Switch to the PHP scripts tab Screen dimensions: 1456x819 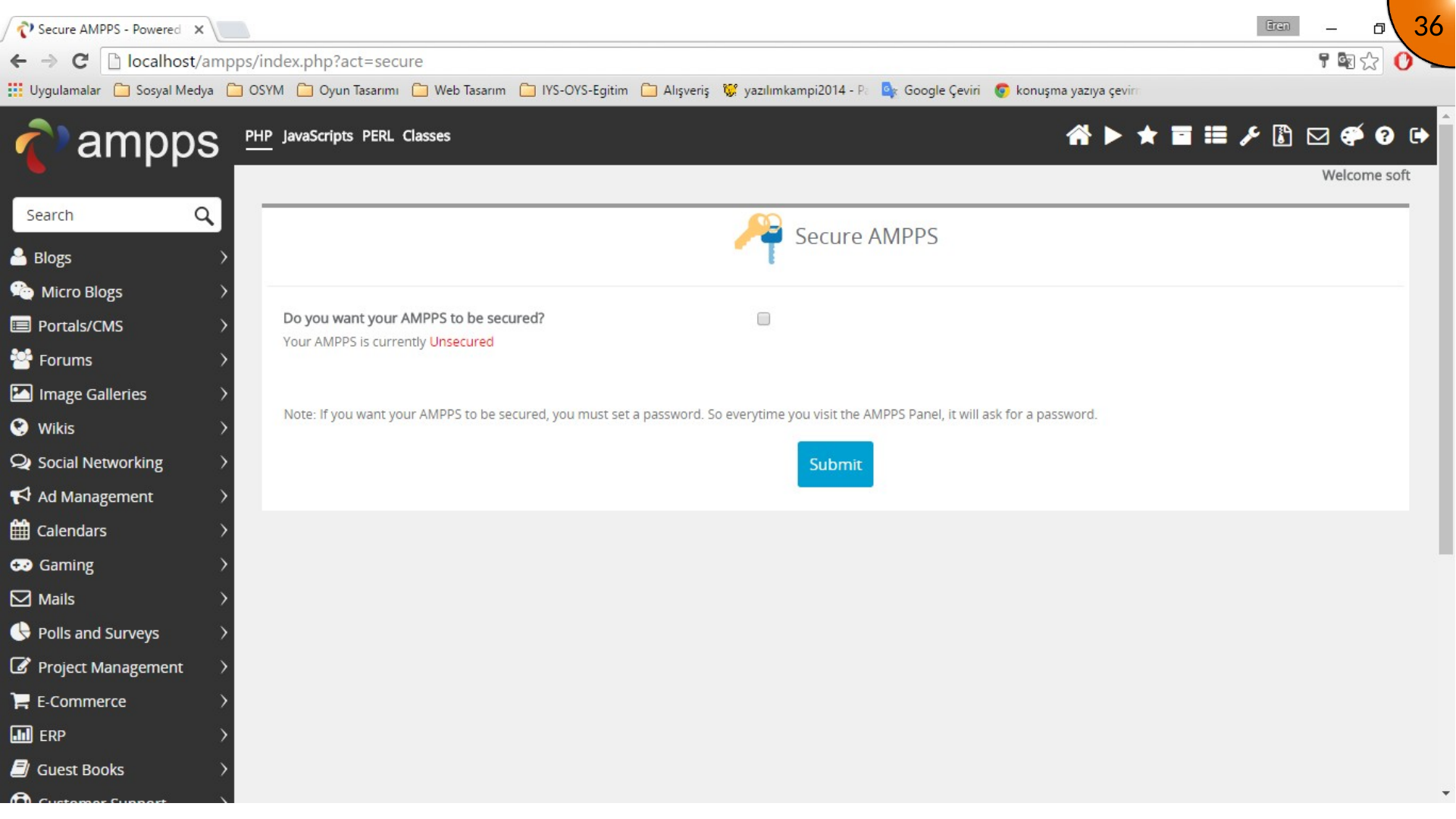[258, 136]
